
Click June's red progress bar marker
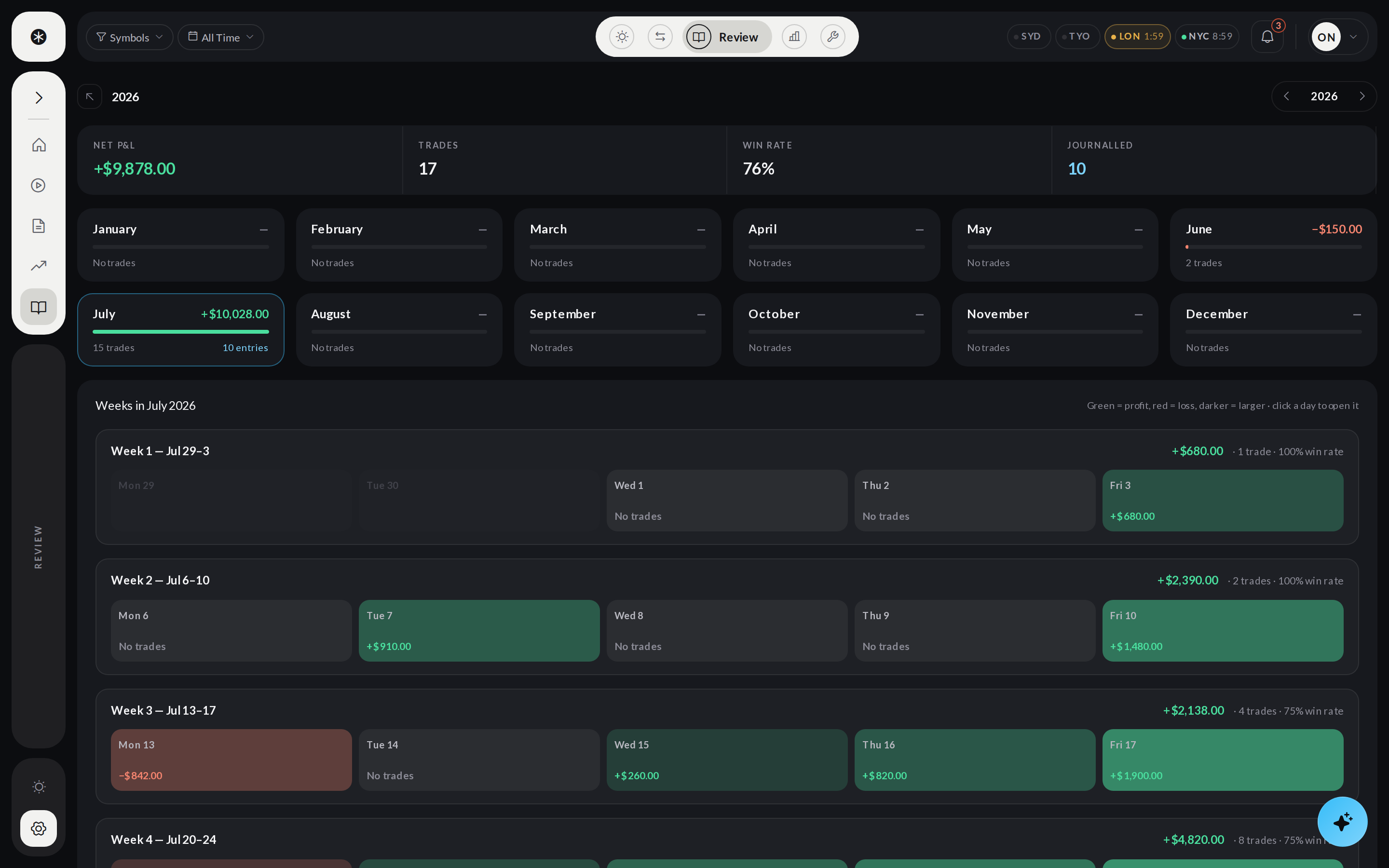(x=1187, y=247)
